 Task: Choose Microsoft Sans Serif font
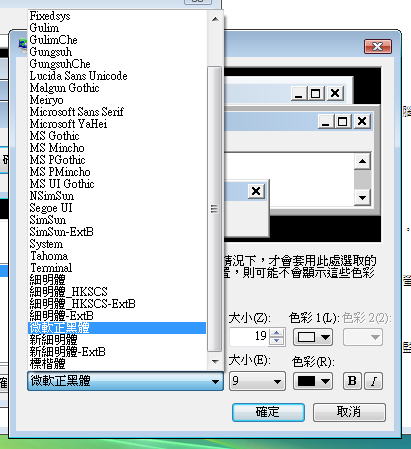tap(117, 112)
